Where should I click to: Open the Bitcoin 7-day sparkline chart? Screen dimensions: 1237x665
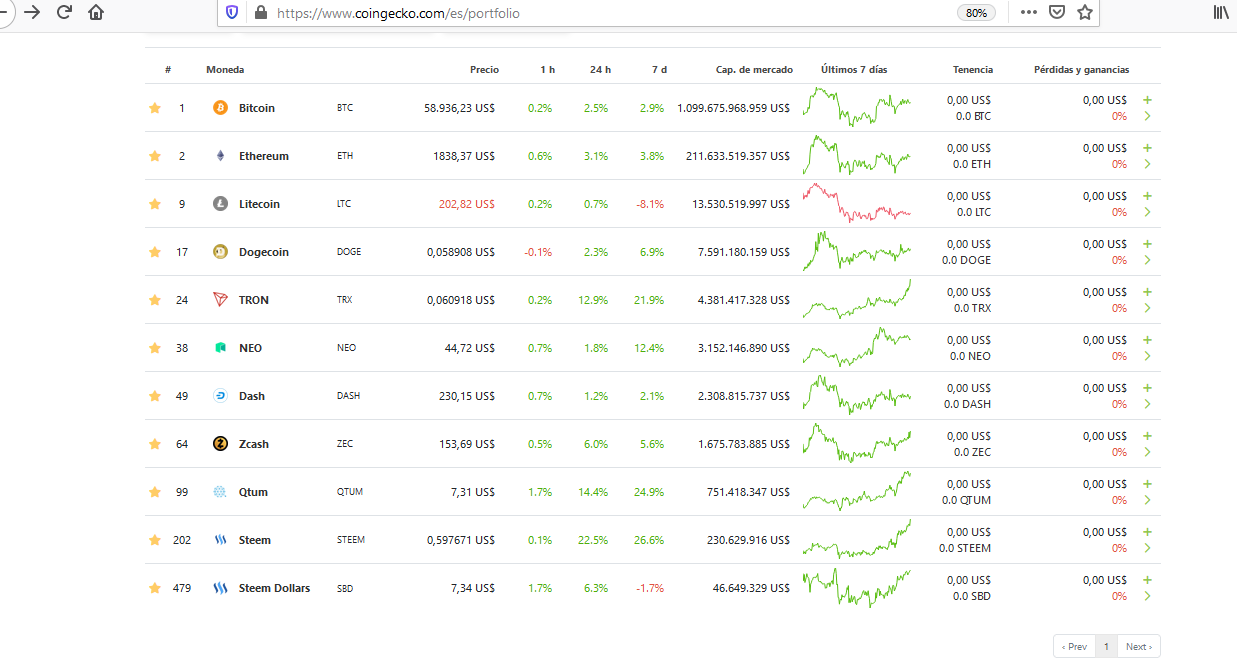pos(856,107)
